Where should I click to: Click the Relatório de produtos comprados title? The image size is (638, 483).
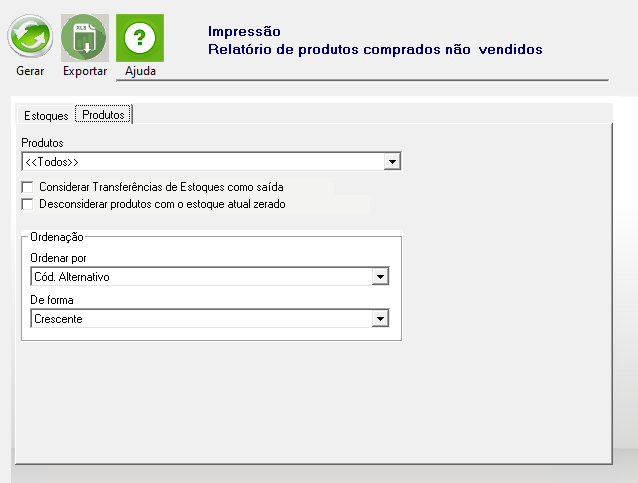(375, 49)
